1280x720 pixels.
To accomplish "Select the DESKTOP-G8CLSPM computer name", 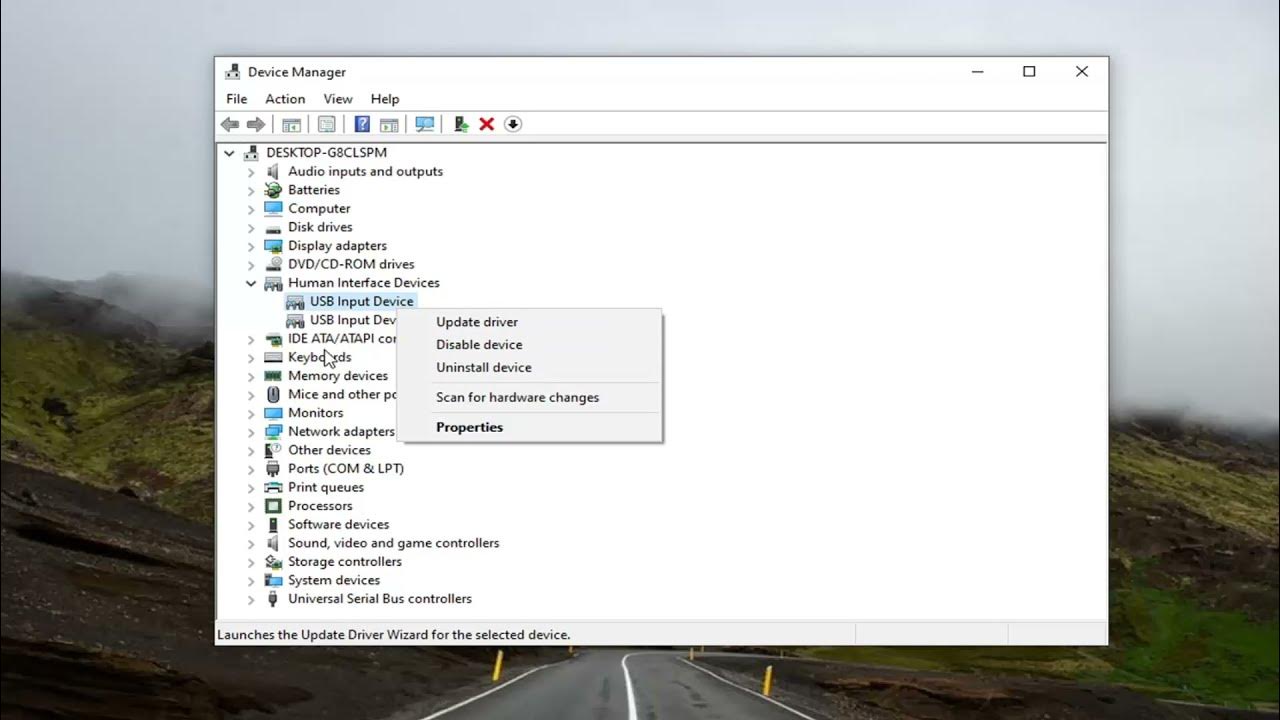I will (x=326, y=153).
